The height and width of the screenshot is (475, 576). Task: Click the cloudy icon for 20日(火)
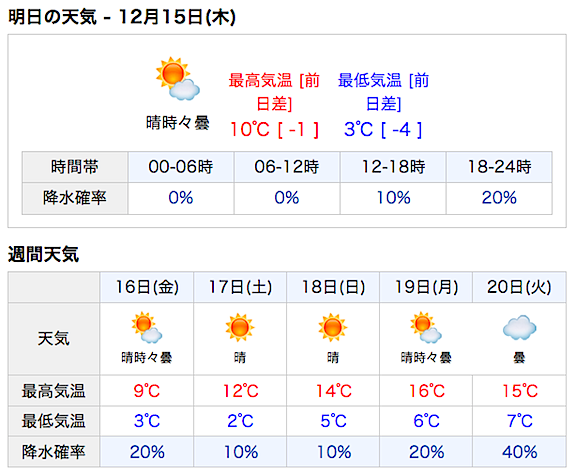[x=519, y=327]
